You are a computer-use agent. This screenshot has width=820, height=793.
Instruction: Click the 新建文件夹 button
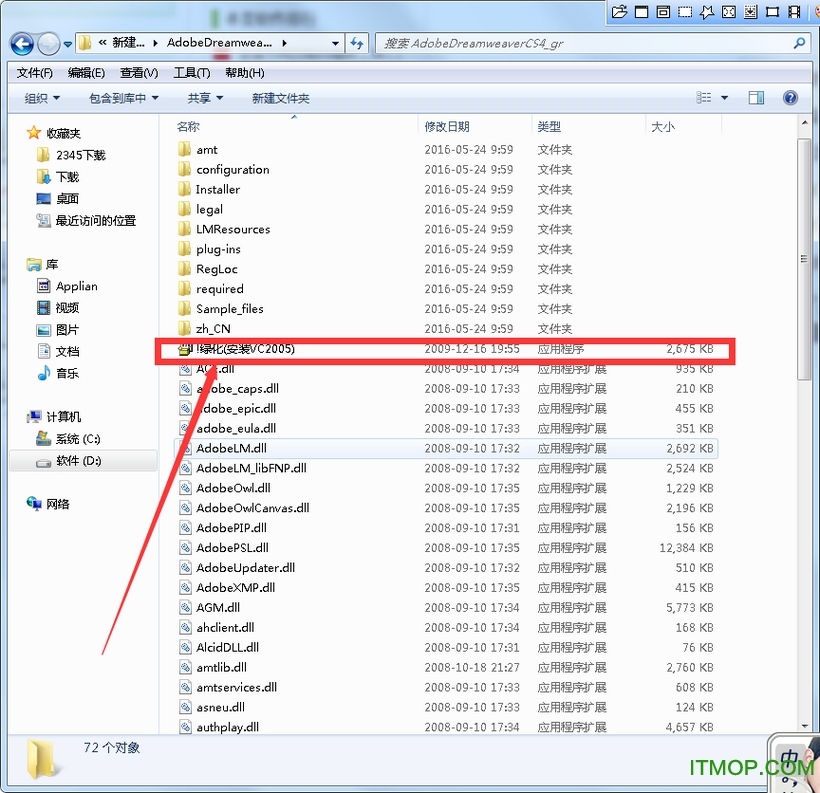[280, 98]
